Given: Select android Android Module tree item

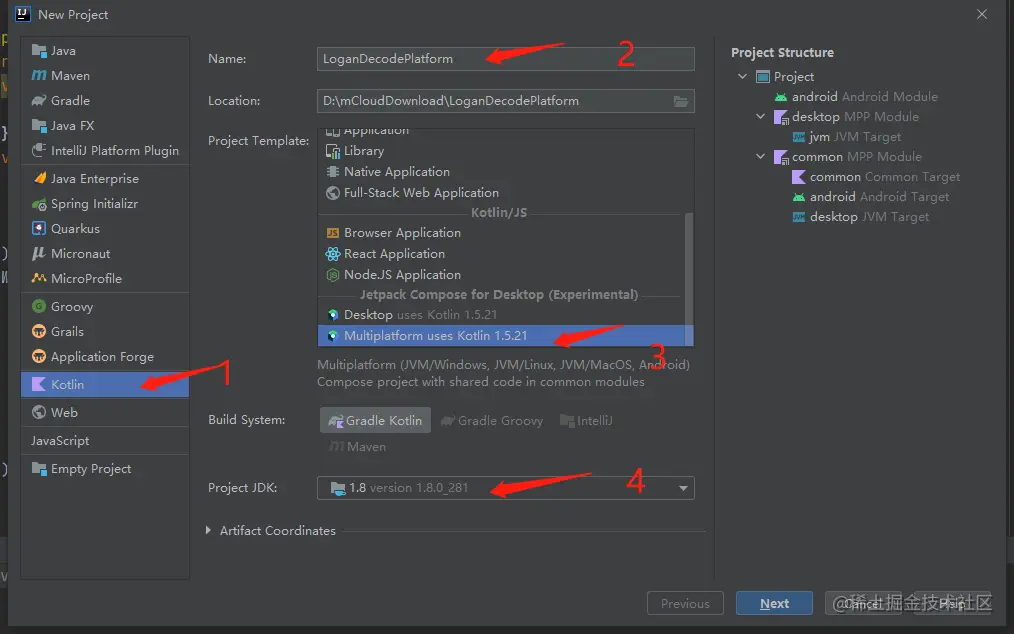Looking at the screenshot, I should coord(856,96).
